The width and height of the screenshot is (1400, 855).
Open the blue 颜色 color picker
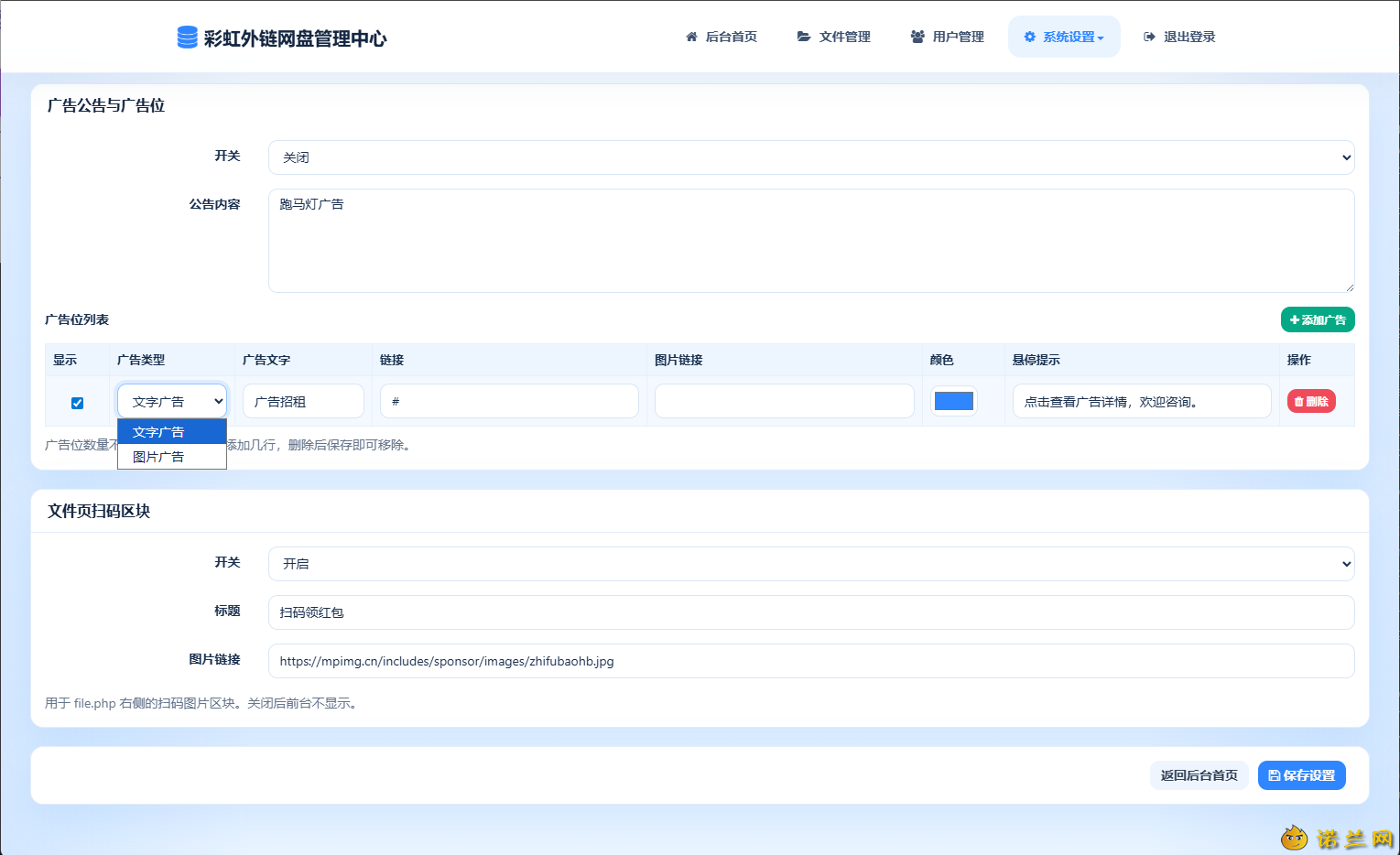(x=953, y=401)
